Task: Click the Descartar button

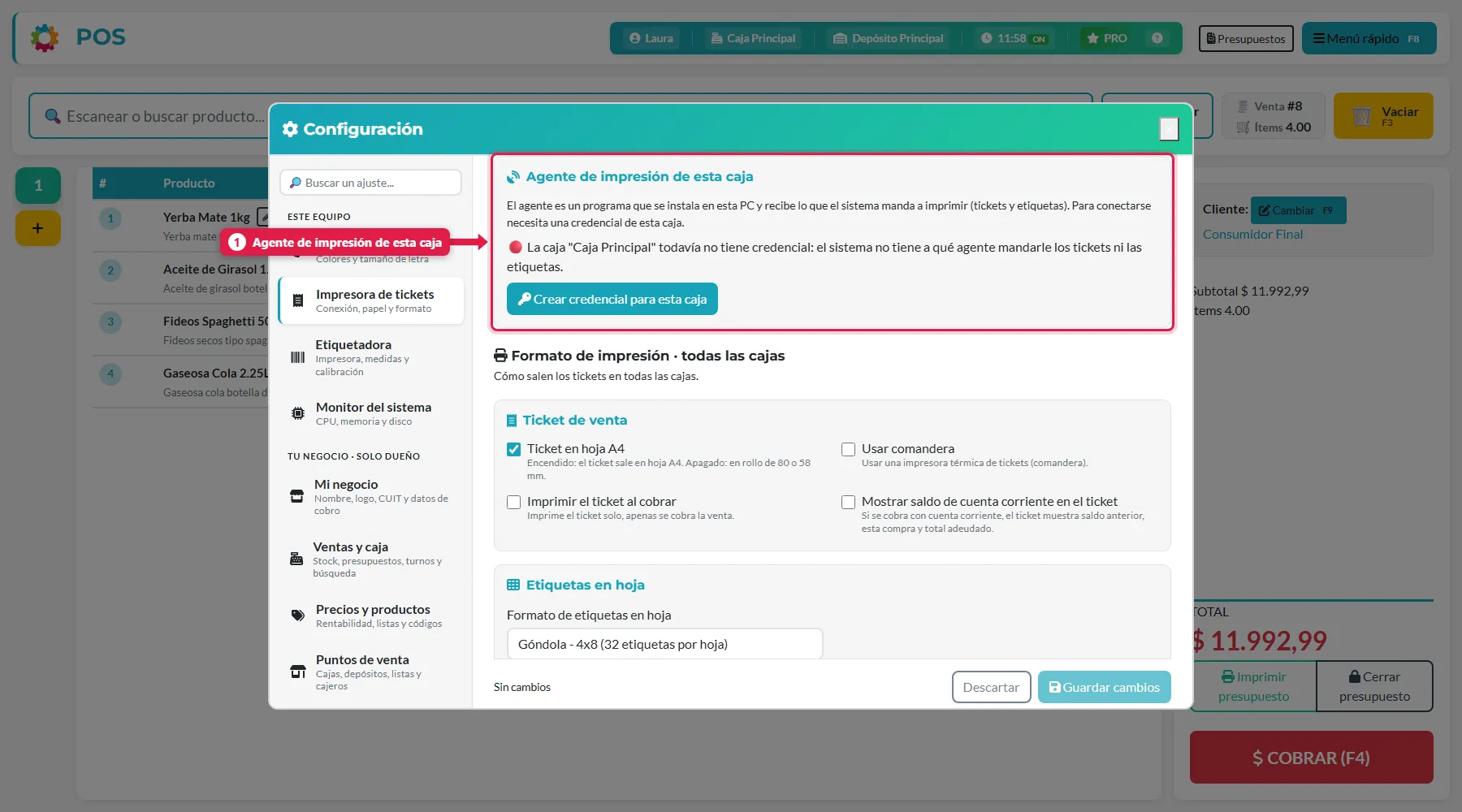Action: (991, 687)
